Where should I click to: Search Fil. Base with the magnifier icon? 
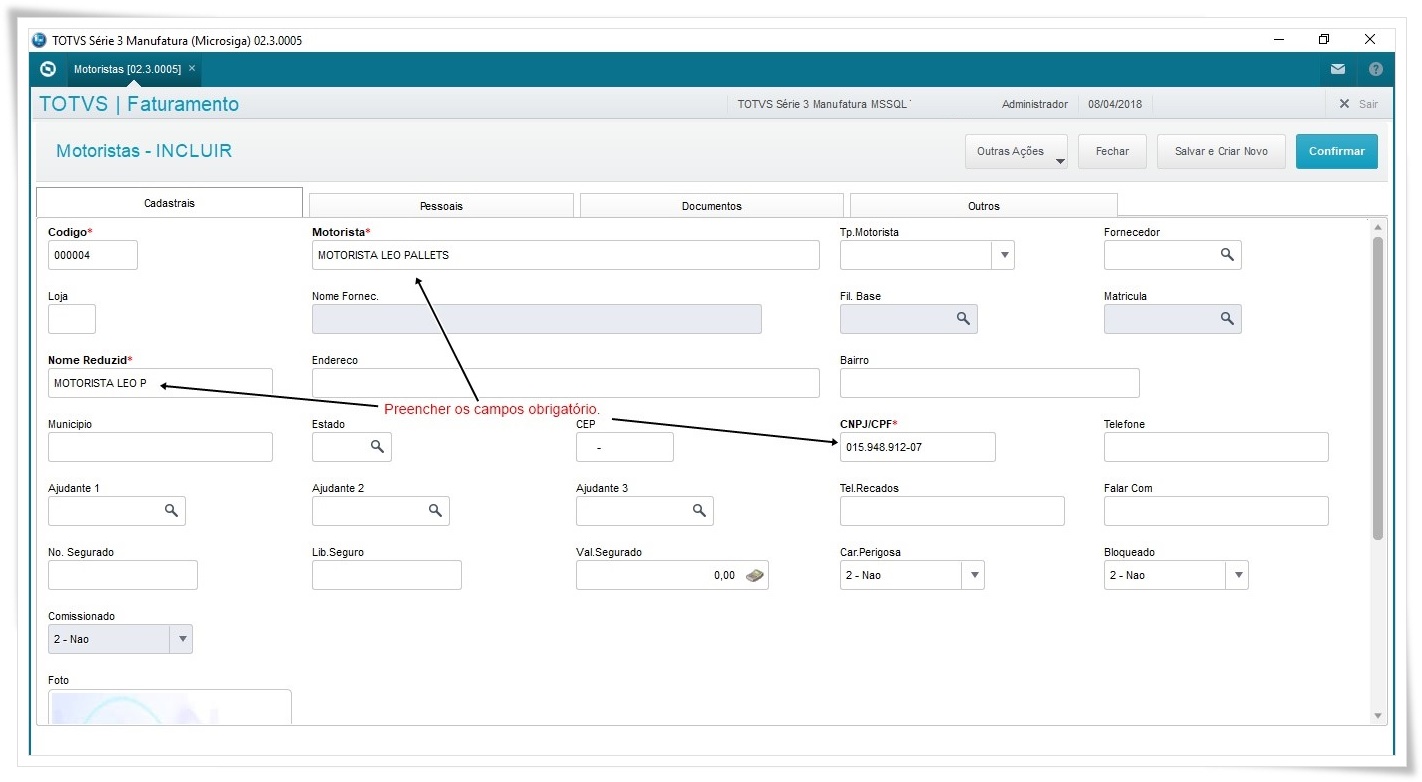pyautogui.click(x=963, y=319)
